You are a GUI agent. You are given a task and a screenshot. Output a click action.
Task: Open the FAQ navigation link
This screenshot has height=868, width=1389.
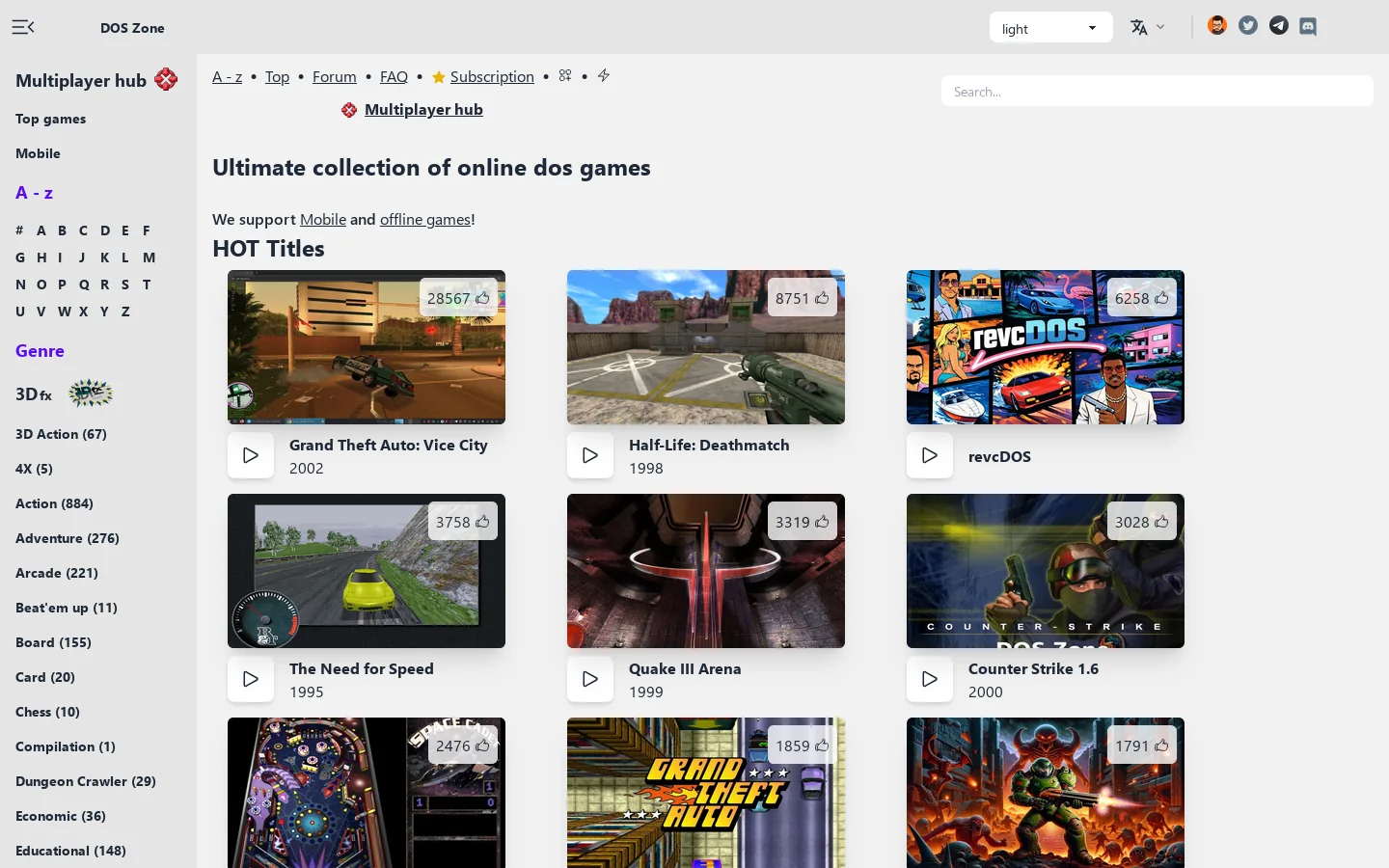click(394, 76)
